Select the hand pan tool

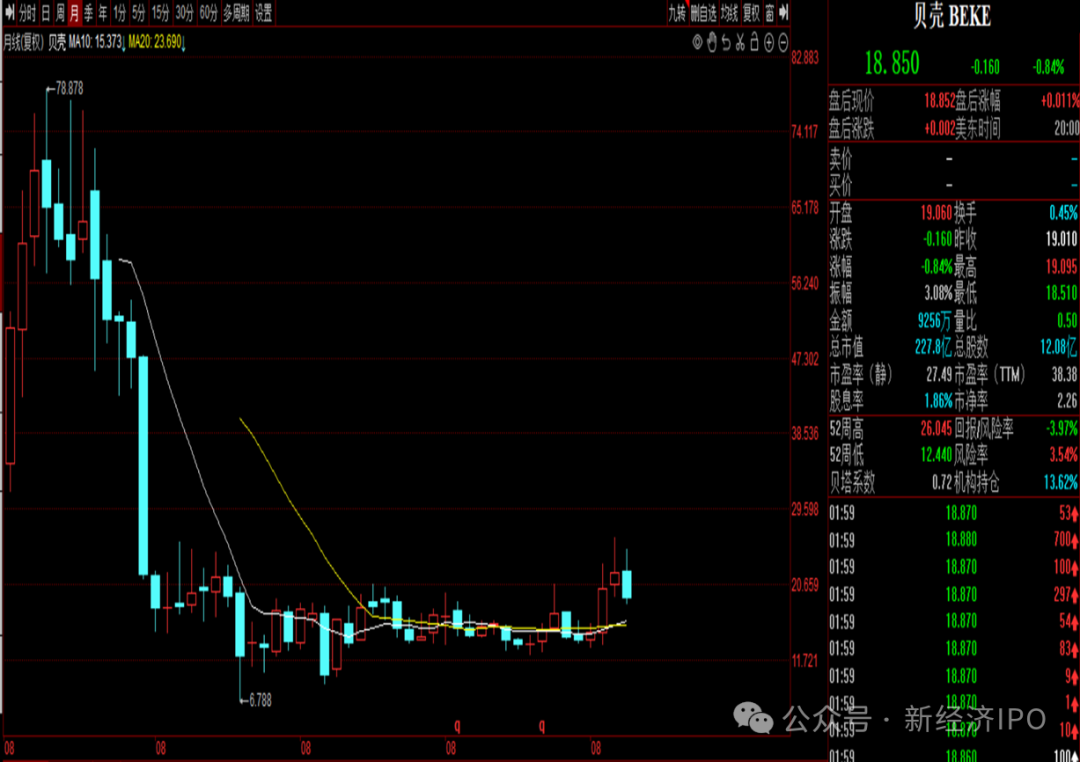(x=712, y=43)
